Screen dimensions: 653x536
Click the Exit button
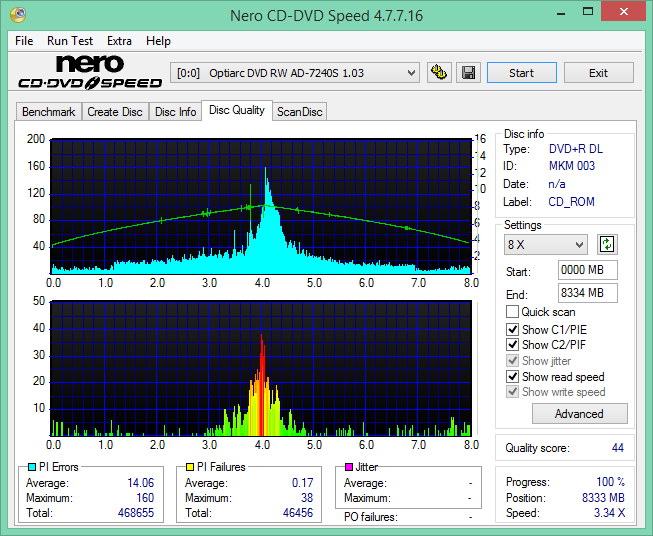[x=598, y=73]
